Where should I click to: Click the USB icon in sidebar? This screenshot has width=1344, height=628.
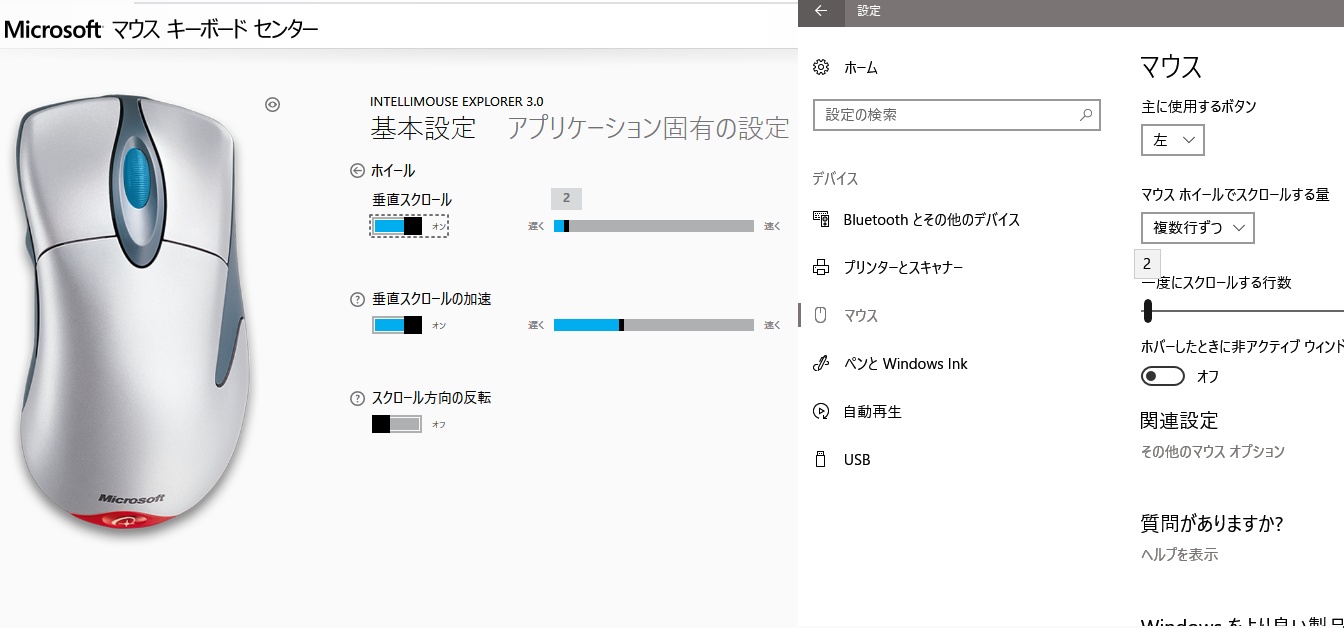821,459
